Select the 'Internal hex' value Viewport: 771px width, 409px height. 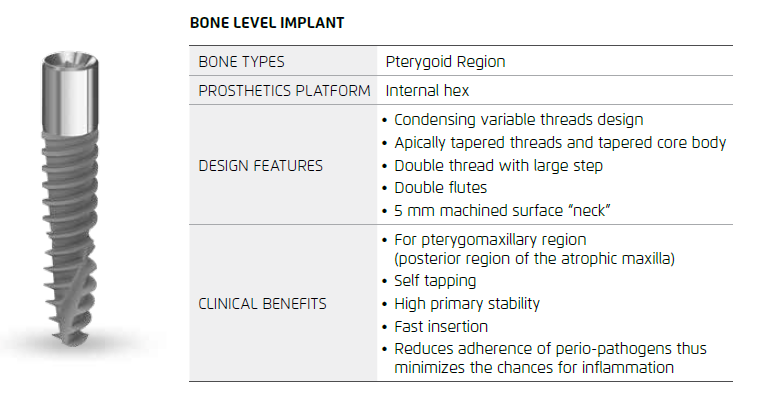[427, 91]
